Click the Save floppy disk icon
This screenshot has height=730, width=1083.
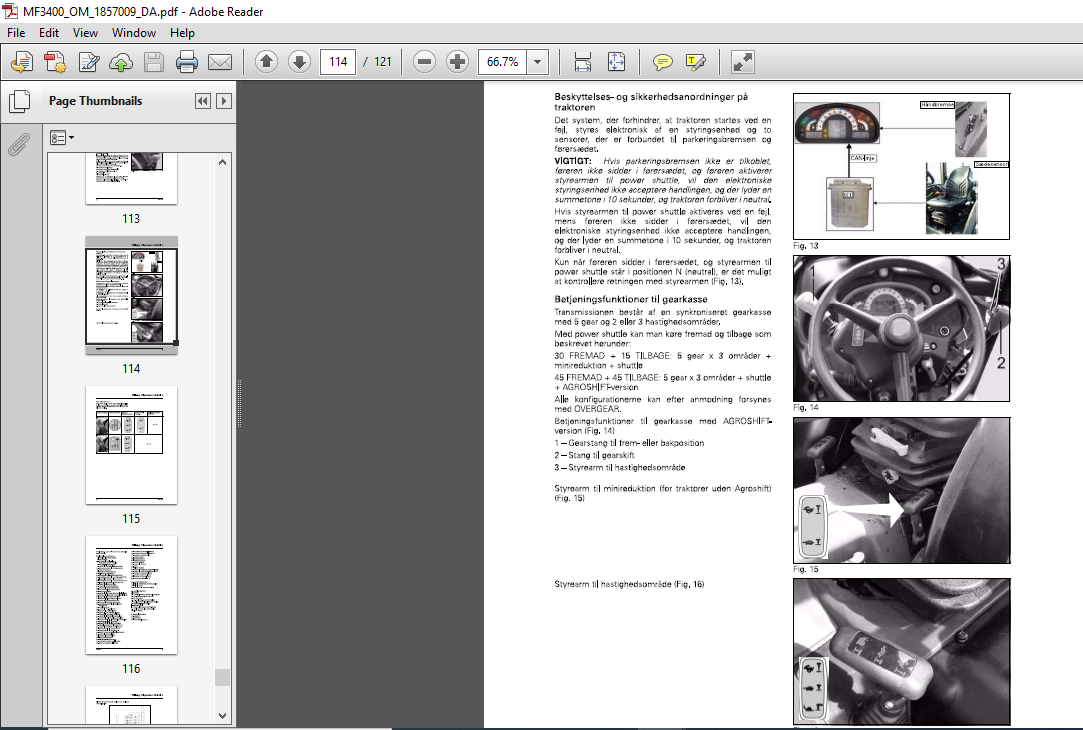pyautogui.click(x=153, y=62)
